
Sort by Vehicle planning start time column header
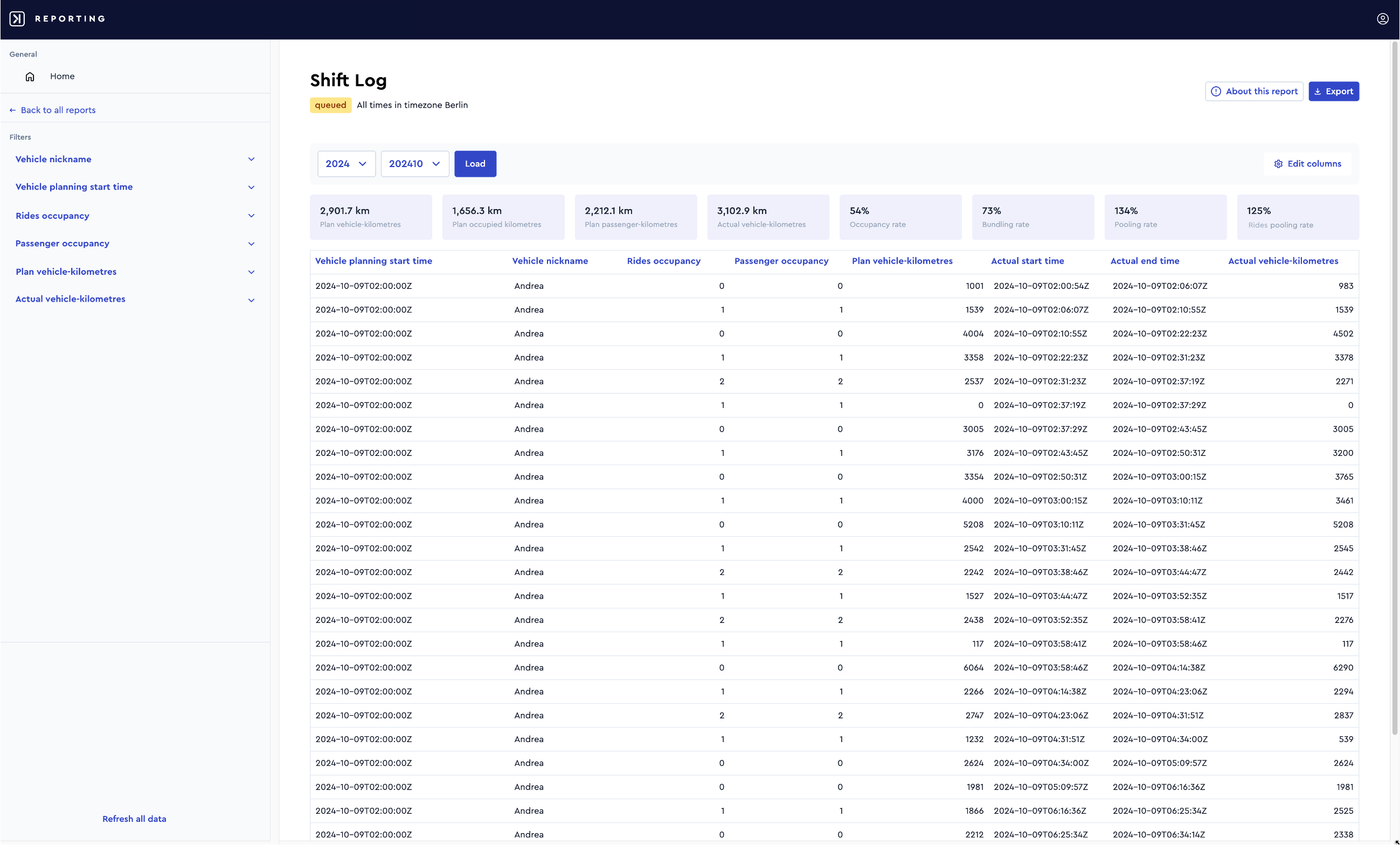pyautogui.click(x=373, y=261)
